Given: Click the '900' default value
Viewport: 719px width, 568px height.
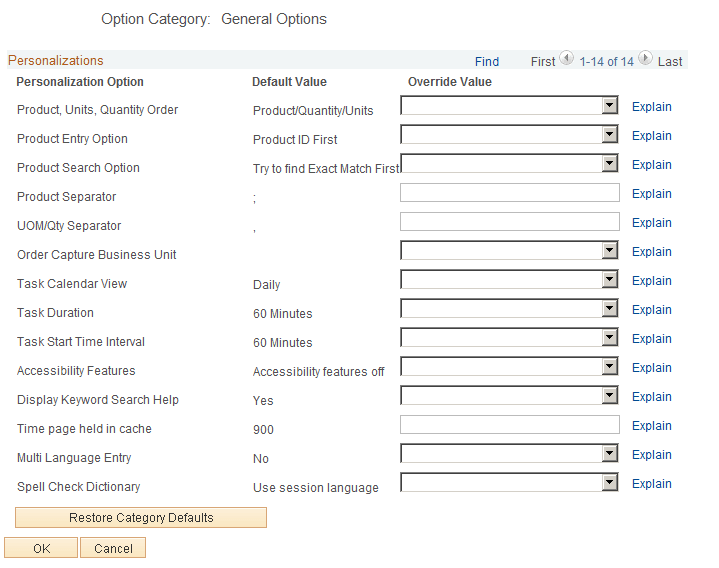Looking at the screenshot, I should pyautogui.click(x=263, y=430).
